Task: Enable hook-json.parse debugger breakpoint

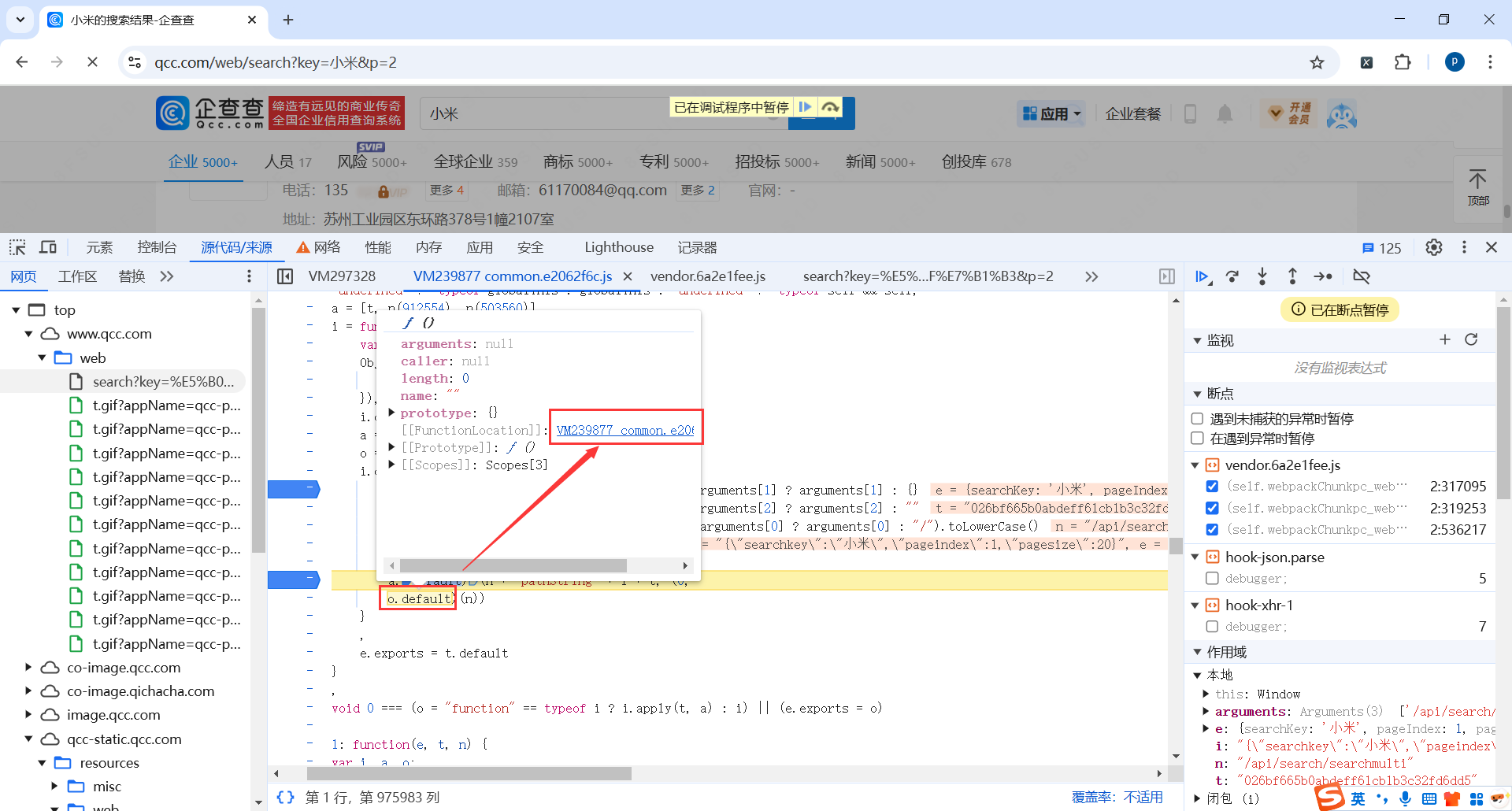Action: click(1212, 578)
